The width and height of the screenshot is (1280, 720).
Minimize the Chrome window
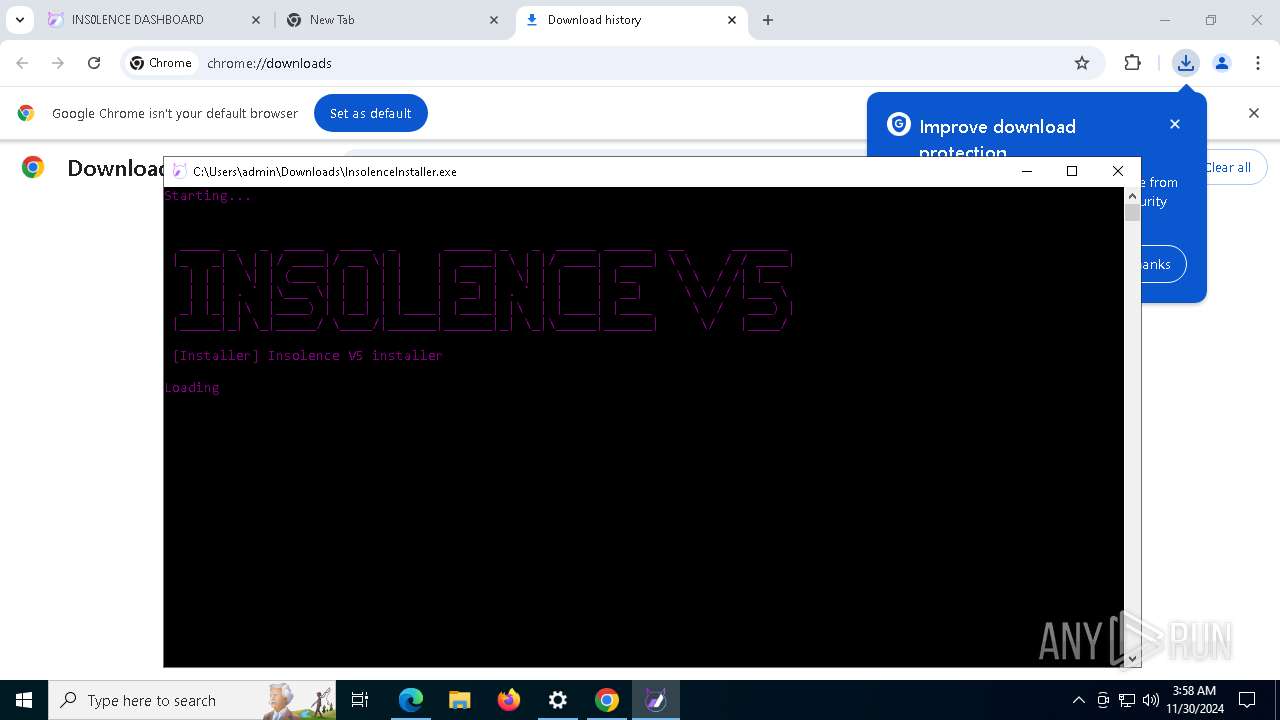pyautogui.click(x=1164, y=20)
